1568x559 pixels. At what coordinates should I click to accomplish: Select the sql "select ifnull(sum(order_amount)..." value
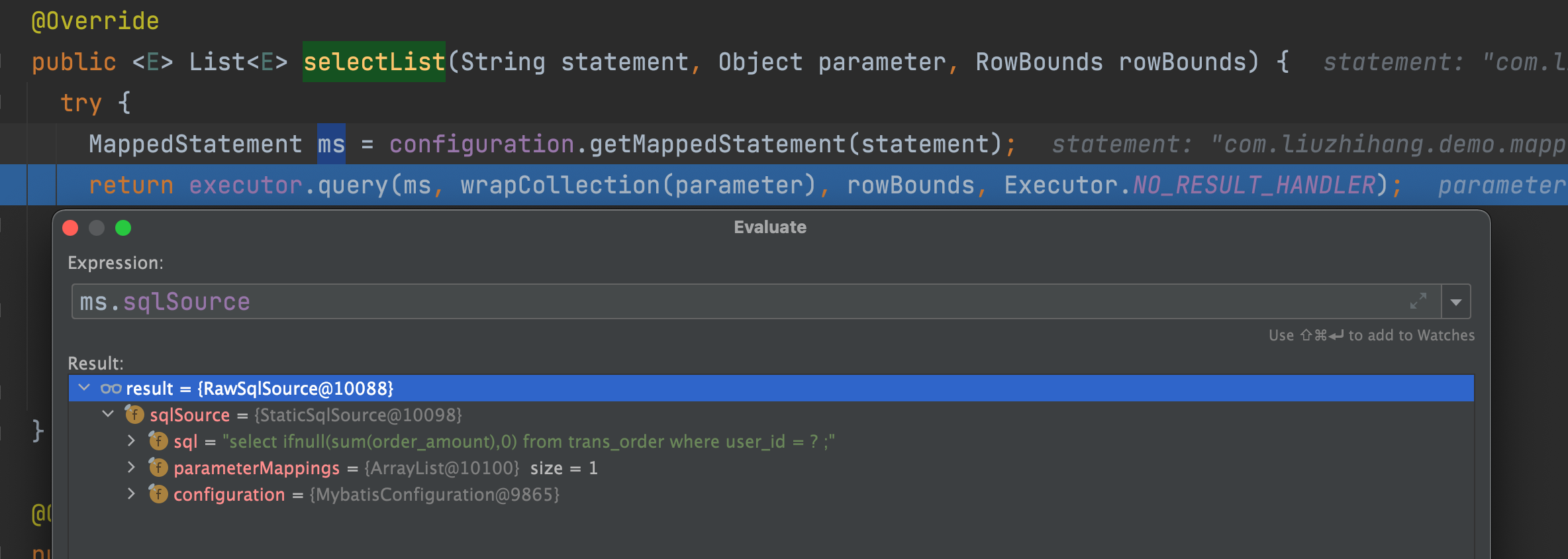528,441
